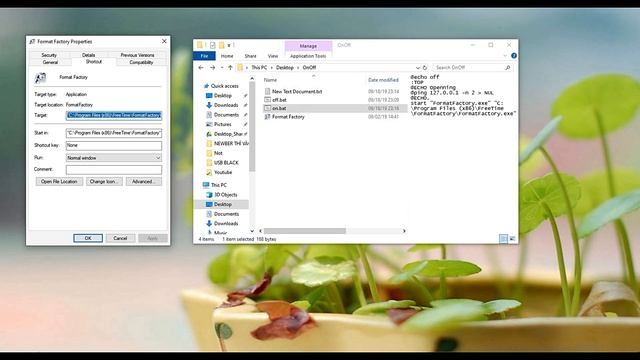The image size is (640, 360).
Task: Open the View ribbon tab
Action: point(273,56)
